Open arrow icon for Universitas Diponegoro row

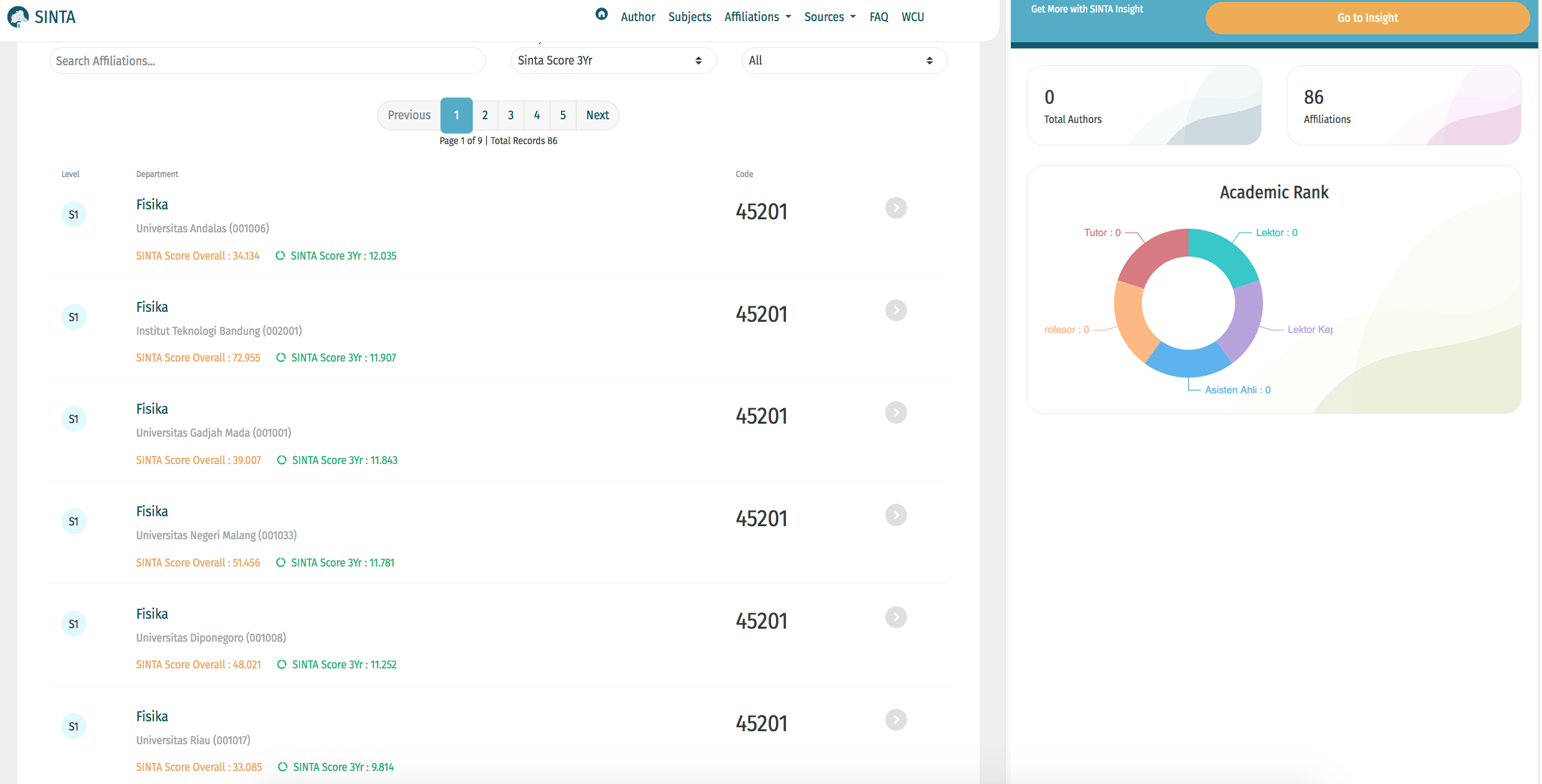point(896,618)
